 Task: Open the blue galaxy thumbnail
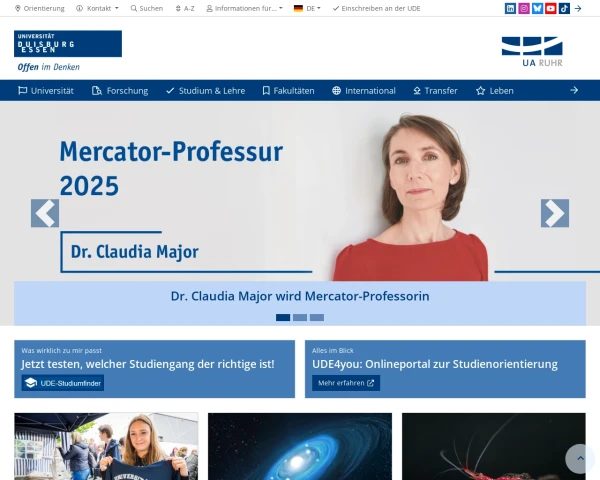pyautogui.click(x=300, y=446)
